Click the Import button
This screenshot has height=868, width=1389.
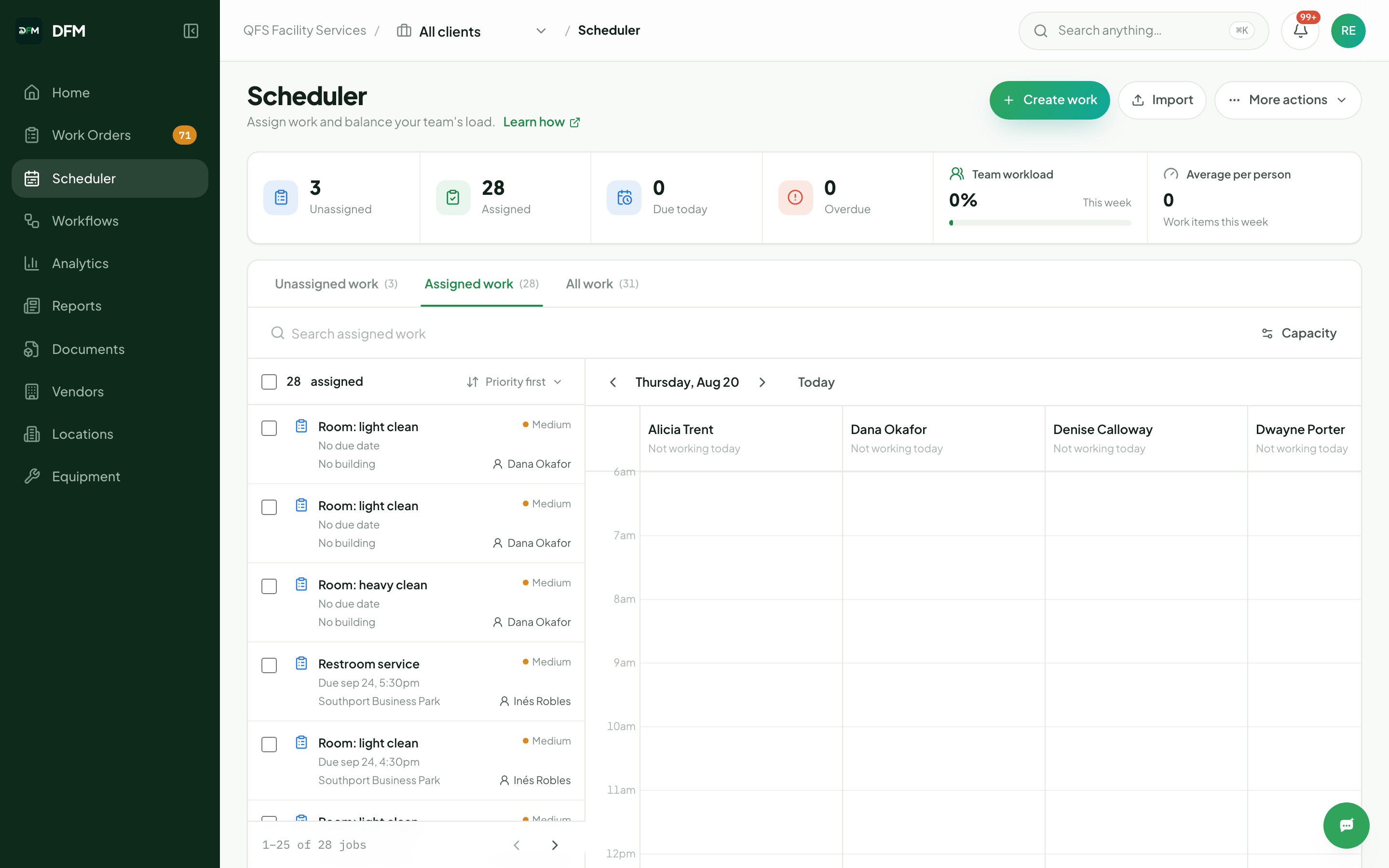[x=1162, y=100]
